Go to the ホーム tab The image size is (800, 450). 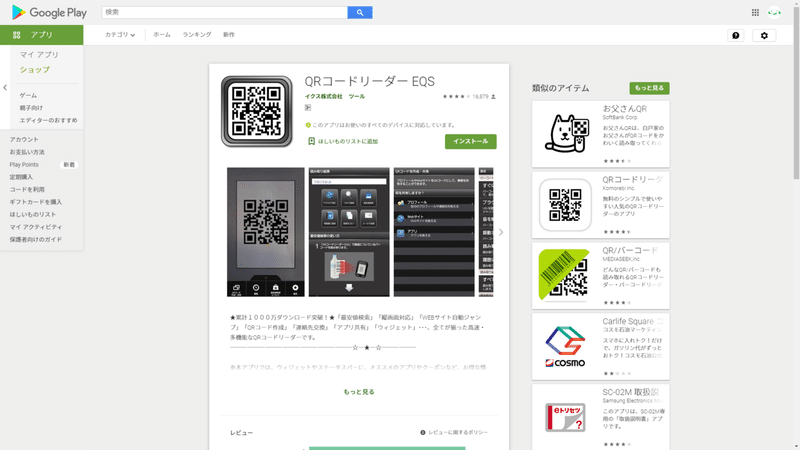pyautogui.click(x=162, y=35)
